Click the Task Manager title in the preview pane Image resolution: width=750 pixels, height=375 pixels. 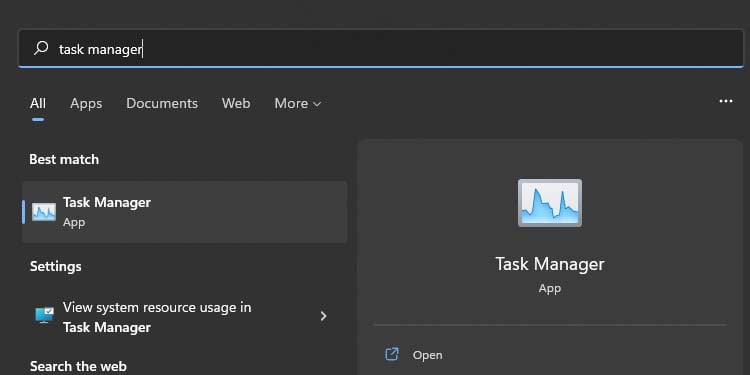click(550, 264)
